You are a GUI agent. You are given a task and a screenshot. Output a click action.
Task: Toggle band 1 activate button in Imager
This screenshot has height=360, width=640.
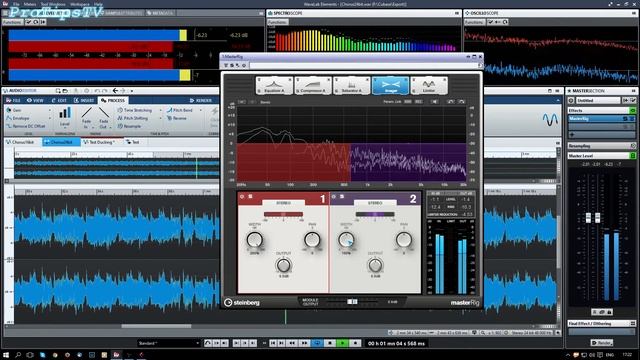pyautogui.click(x=242, y=197)
